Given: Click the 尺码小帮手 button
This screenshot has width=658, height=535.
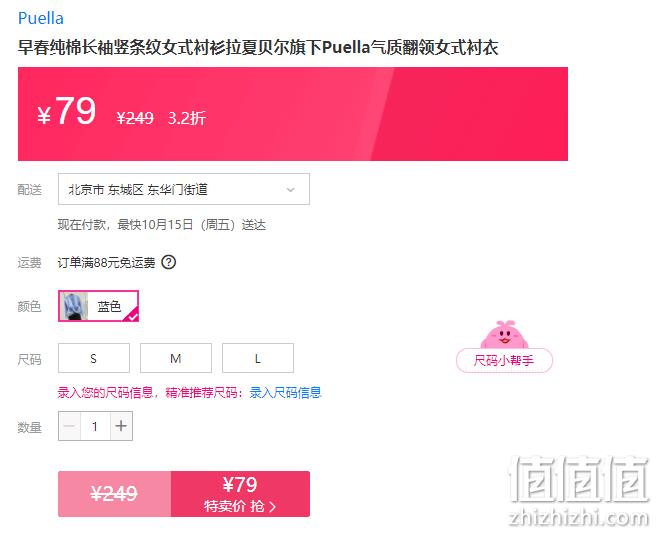Looking at the screenshot, I should 504,360.
